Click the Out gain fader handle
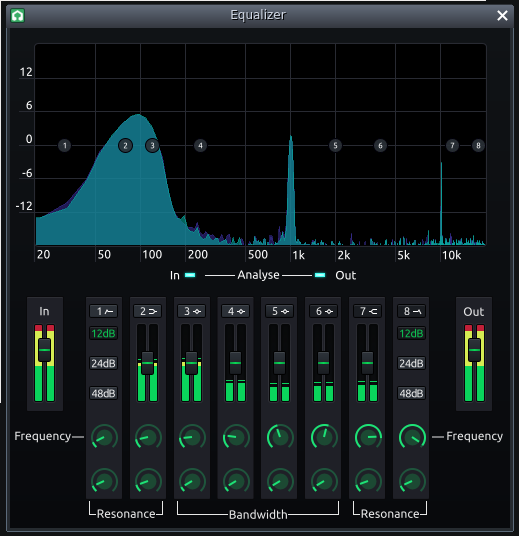The image size is (519, 536). point(474,350)
